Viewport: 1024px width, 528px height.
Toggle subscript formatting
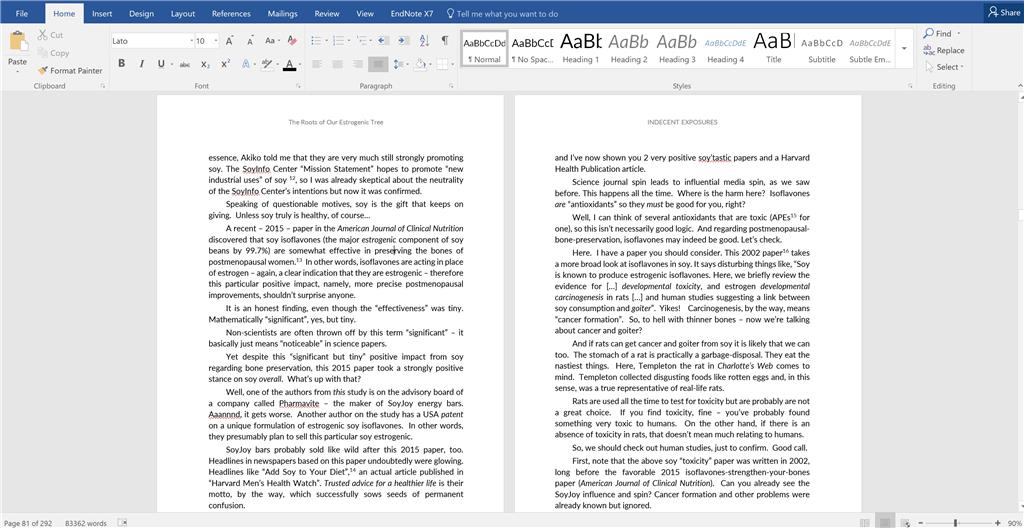click(x=205, y=64)
